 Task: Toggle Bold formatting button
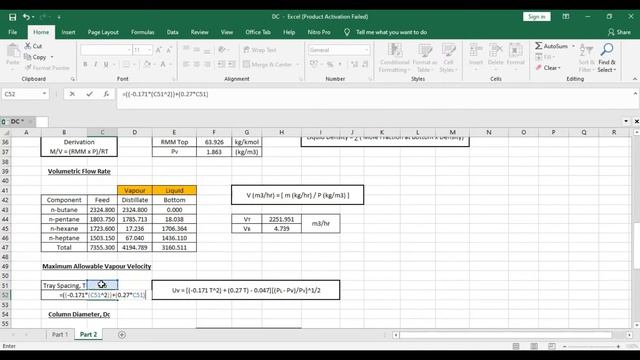85,64
